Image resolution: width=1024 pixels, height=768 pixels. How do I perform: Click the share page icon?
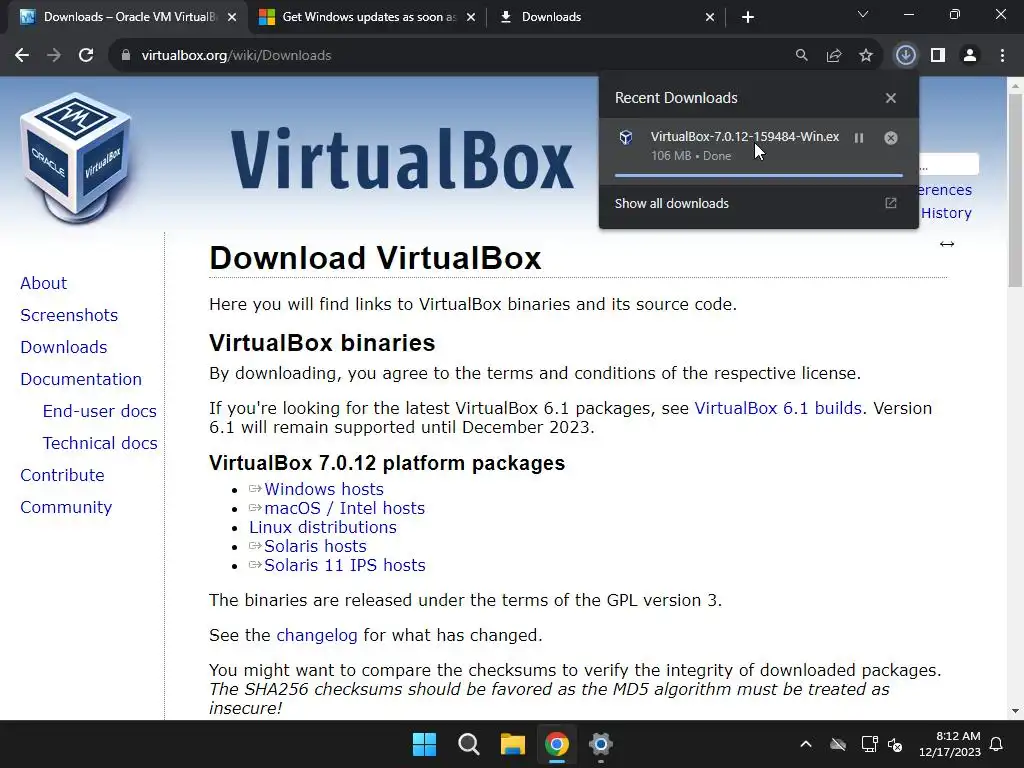pos(834,56)
